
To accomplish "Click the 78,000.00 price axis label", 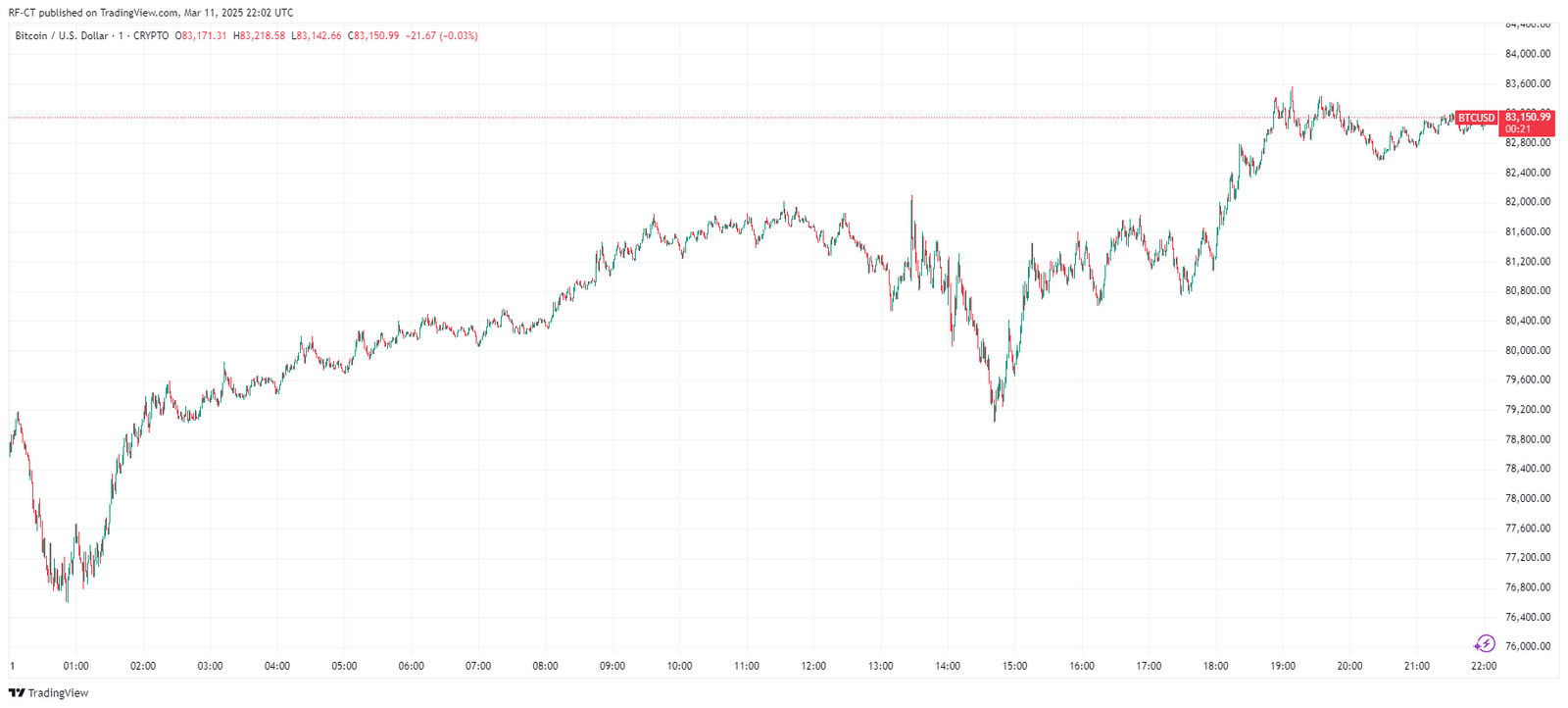I will pos(1528,498).
